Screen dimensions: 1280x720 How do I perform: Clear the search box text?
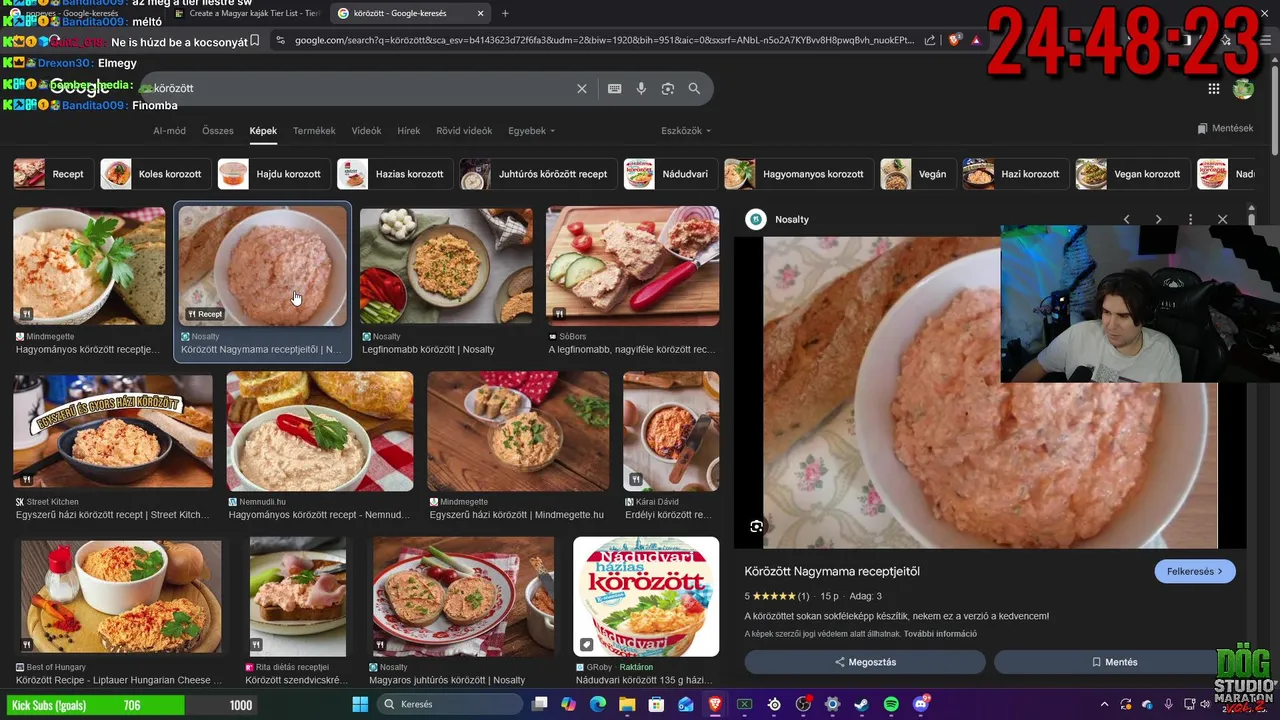(582, 89)
